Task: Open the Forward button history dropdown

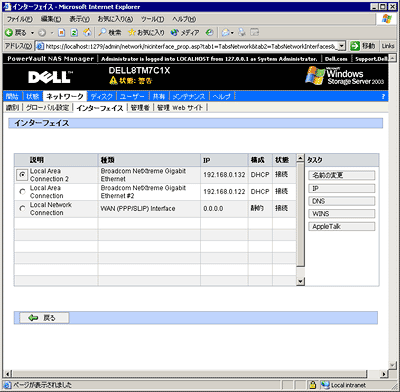Action: tap(52, 33)
